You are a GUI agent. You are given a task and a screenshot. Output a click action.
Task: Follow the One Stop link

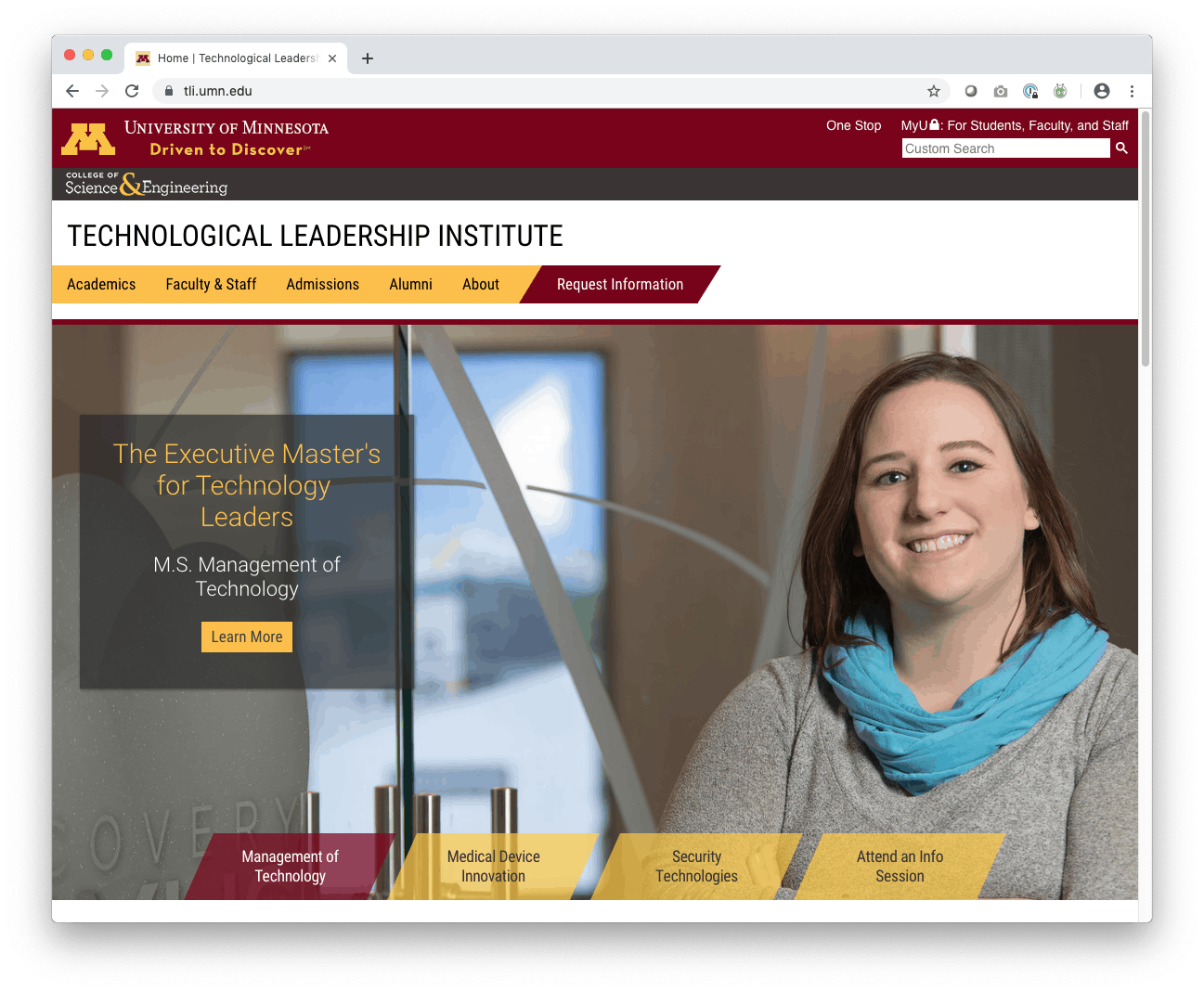(854, 125)
